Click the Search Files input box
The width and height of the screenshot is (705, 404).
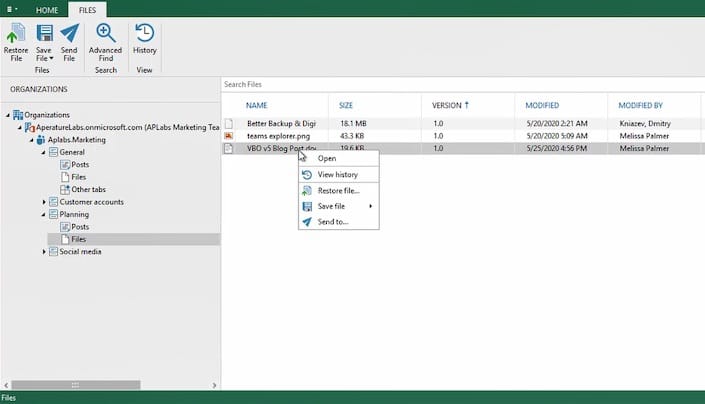click(x=460, y=85)
